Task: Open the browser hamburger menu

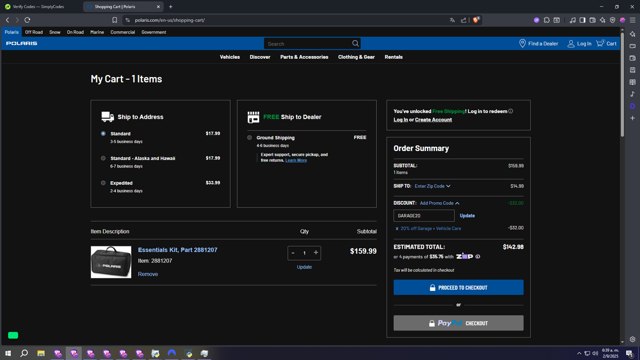Action: (x=633, y=20)
